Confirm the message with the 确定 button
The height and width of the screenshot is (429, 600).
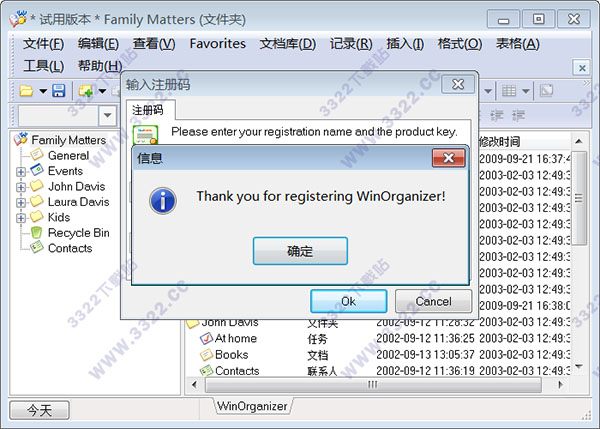point(300,251)
